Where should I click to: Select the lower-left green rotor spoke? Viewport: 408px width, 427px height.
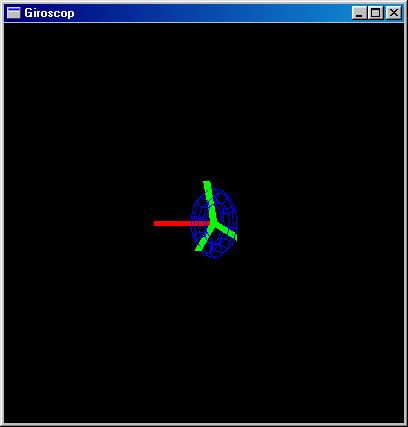pos(205,238)
